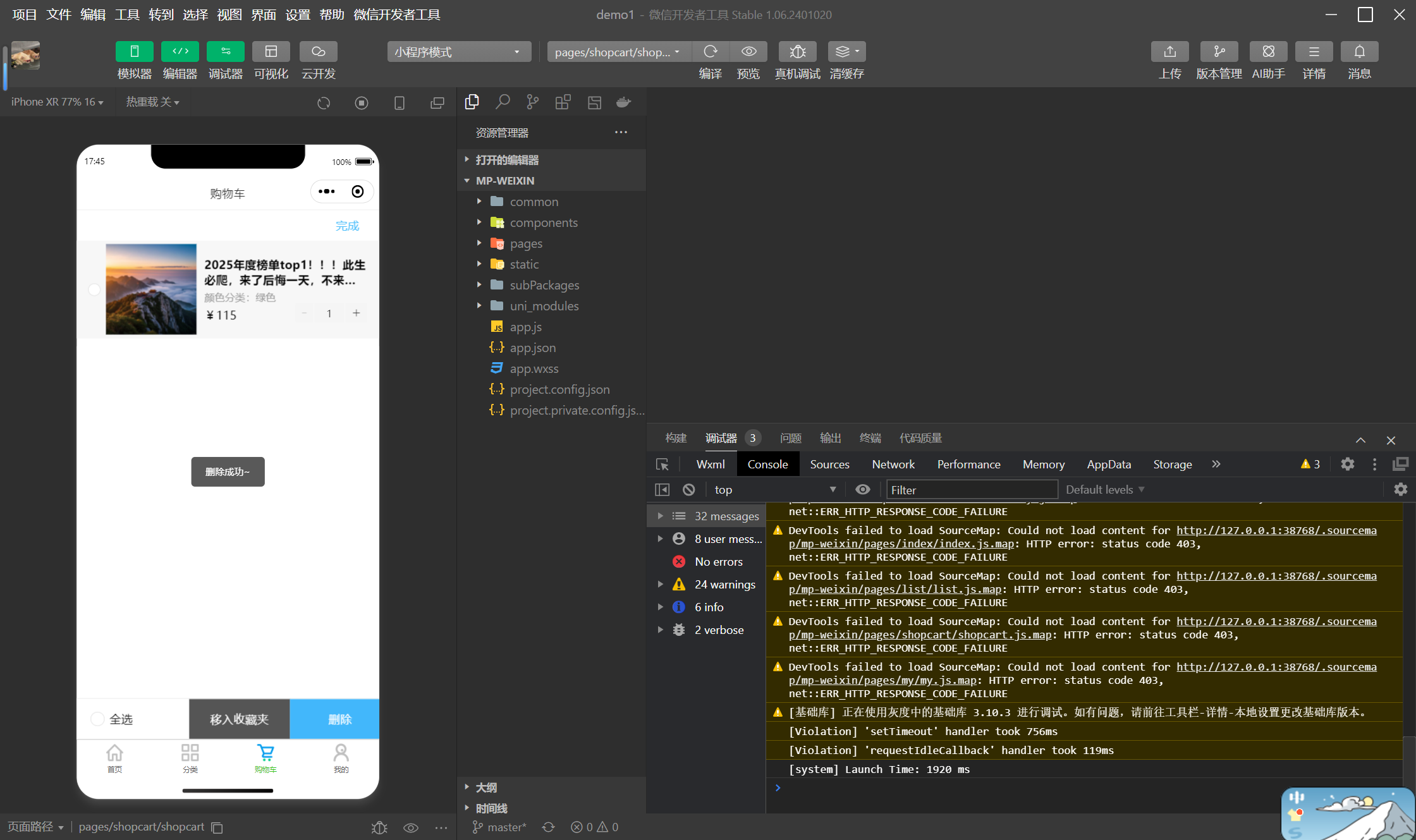
Task: Click the clear console icon
Action: [689, 489]
